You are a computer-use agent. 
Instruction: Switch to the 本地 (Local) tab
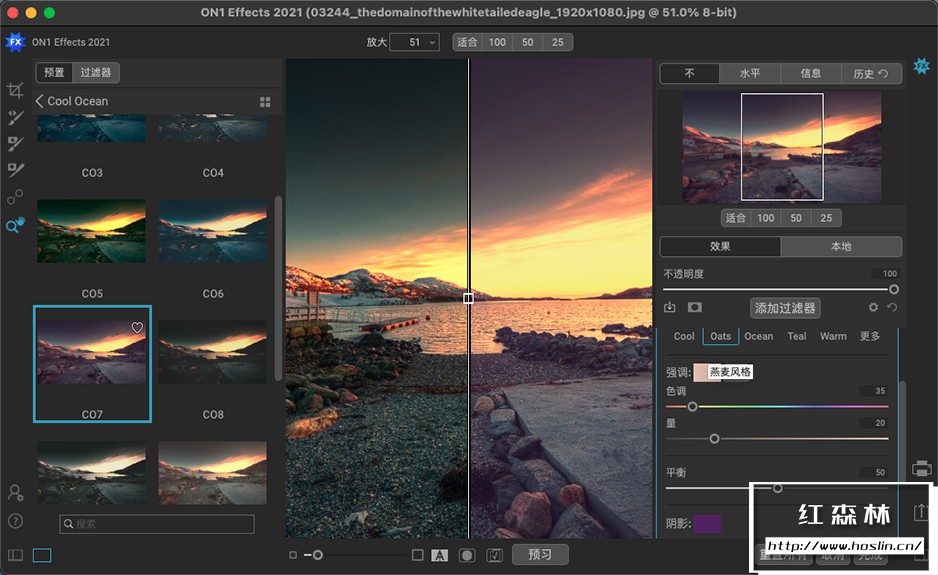coord(841,247)
